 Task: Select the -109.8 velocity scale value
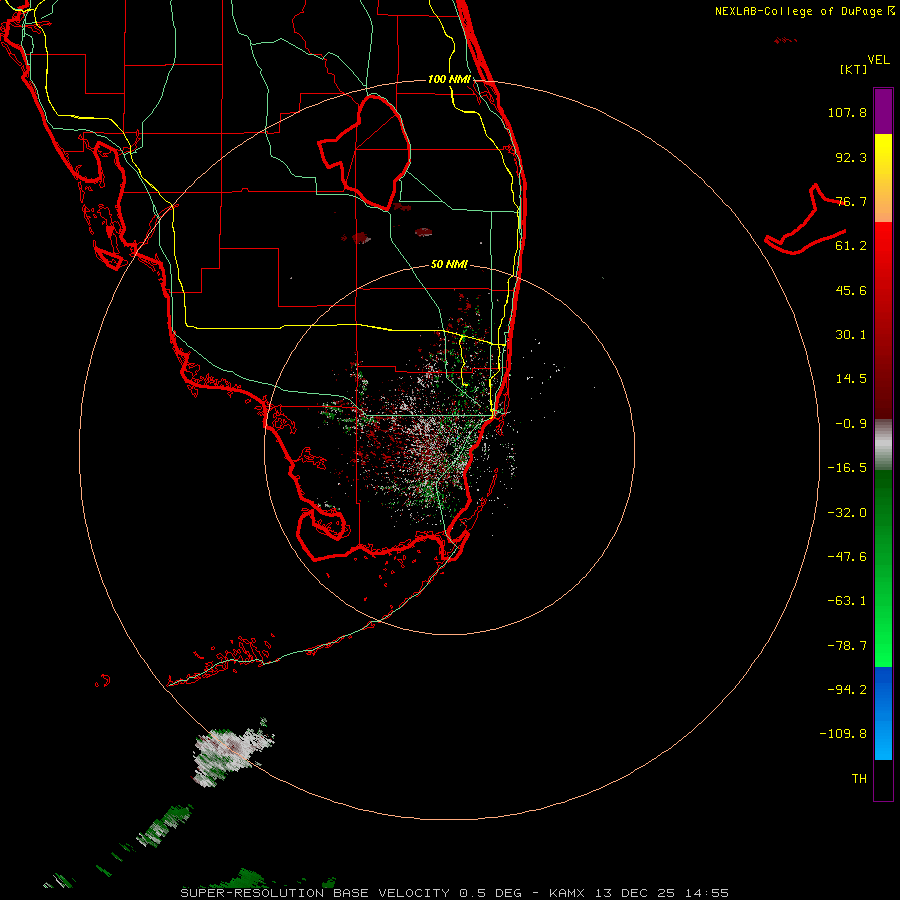pyautogui.click(x=843, y=734)
